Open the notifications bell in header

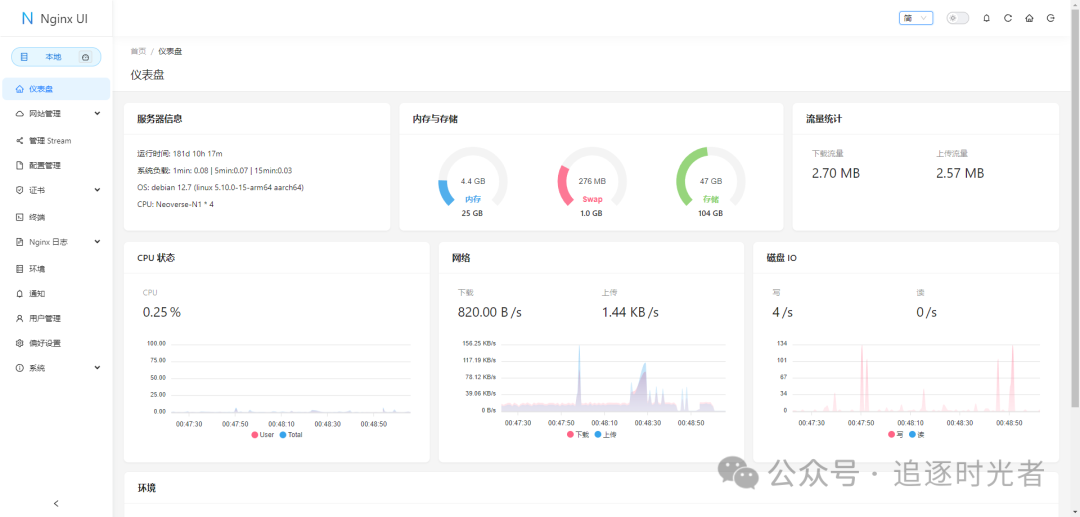987,18
